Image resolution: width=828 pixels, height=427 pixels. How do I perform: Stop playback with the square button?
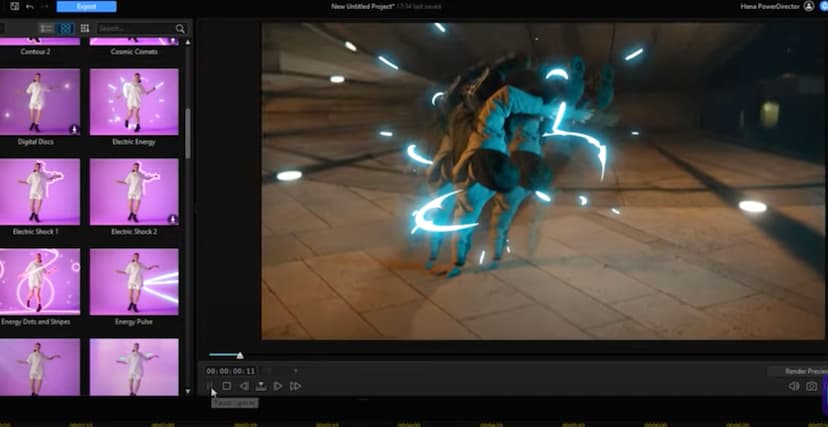pos(227,386)
